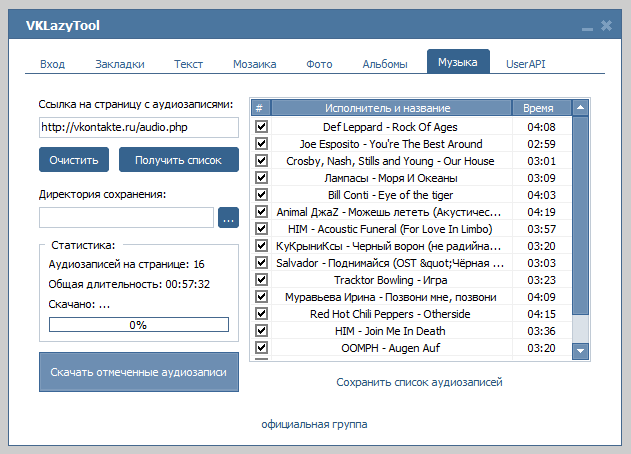
Task: Click the audio page URL input field
Action: pos(139,127)
